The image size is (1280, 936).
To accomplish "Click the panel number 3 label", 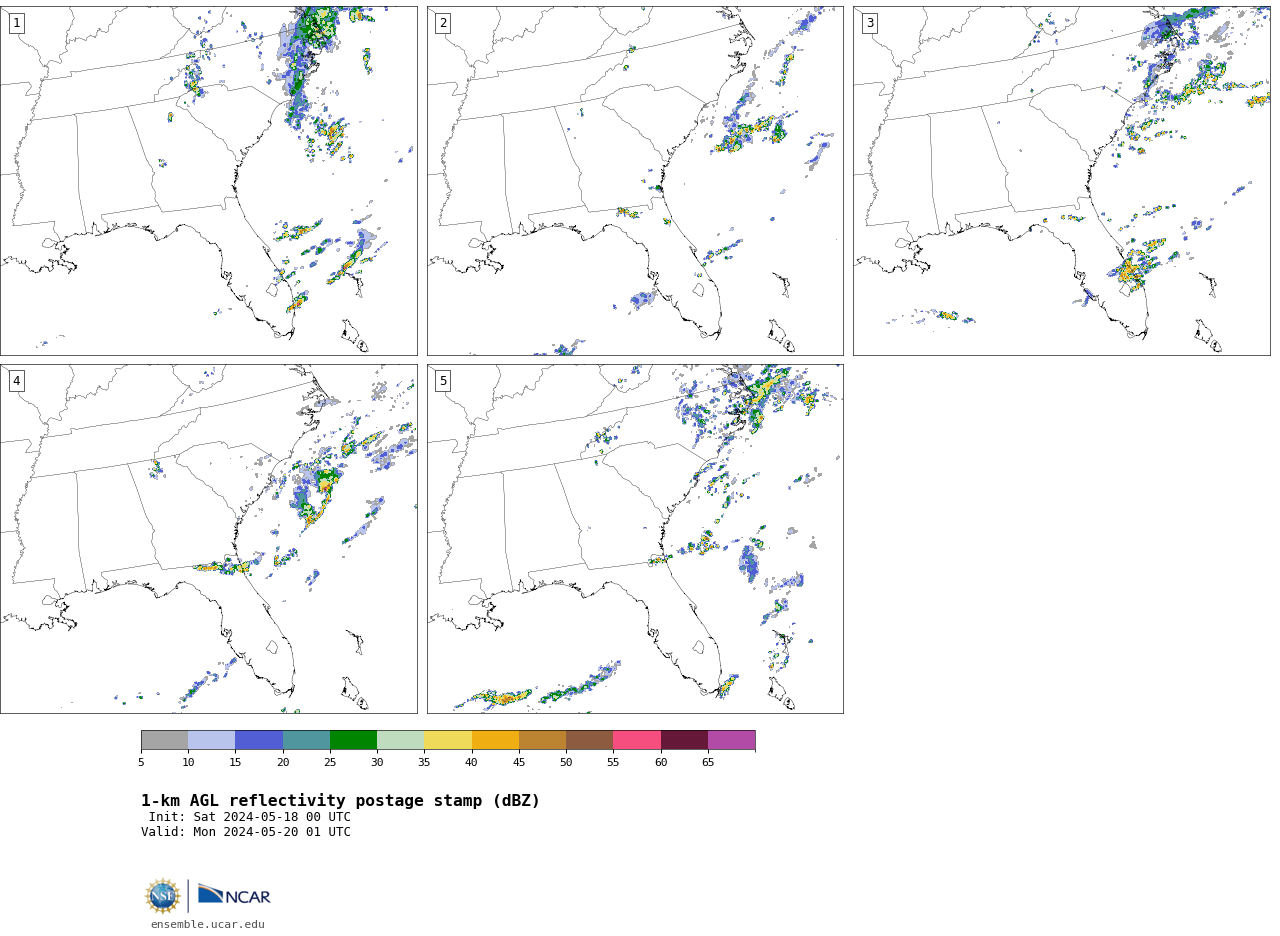I will pyautogui.click(x=869, y=23).
